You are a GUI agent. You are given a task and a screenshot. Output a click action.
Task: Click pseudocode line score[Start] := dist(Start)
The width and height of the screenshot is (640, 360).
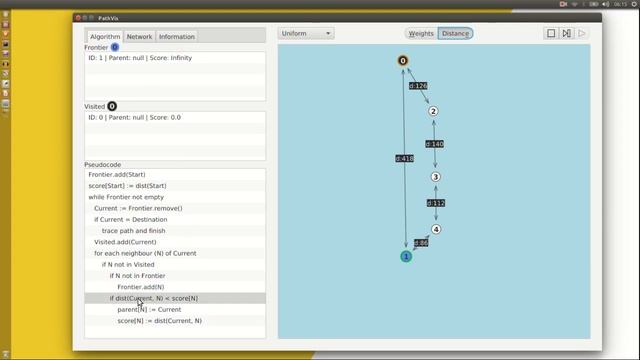click(x=175, y=186)
